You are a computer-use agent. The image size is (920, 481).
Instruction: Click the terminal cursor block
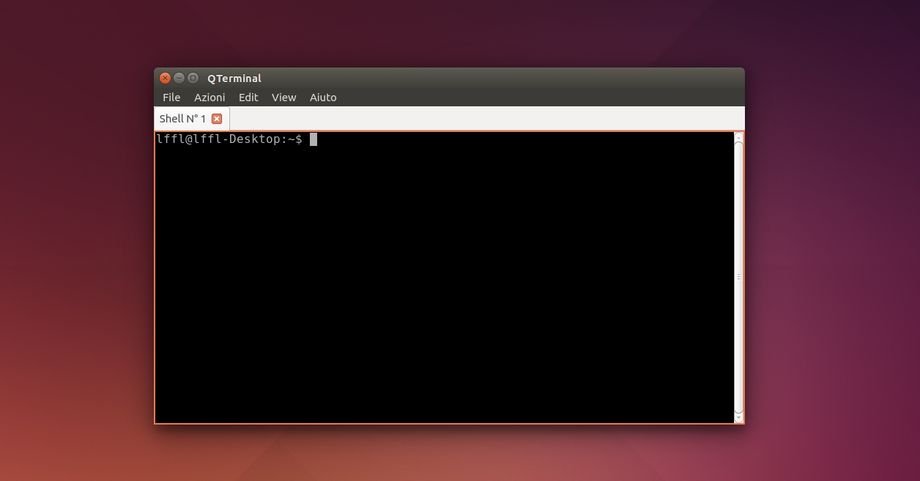click(x=313, y=139)
